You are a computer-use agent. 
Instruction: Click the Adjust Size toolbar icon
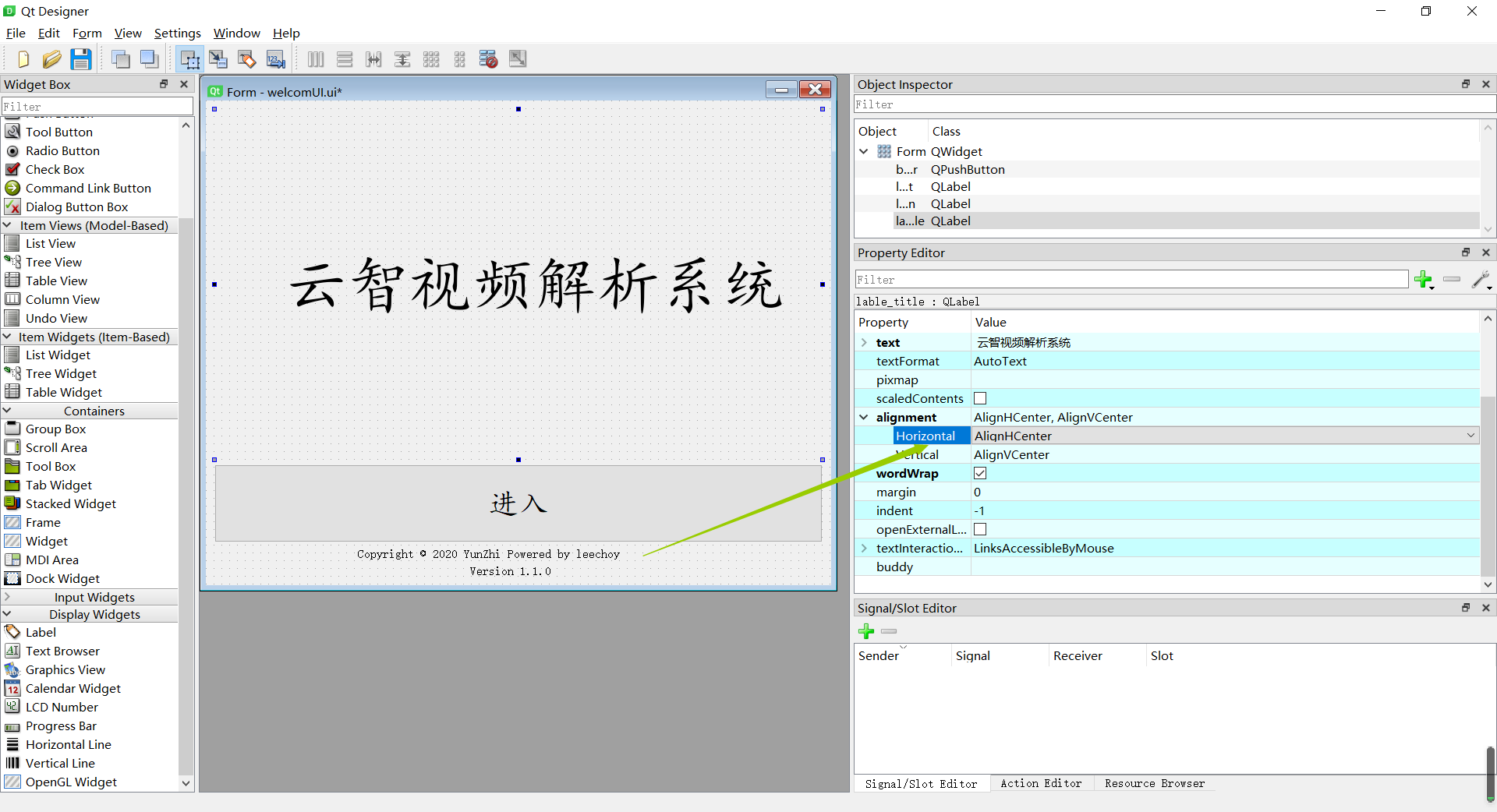518,59
